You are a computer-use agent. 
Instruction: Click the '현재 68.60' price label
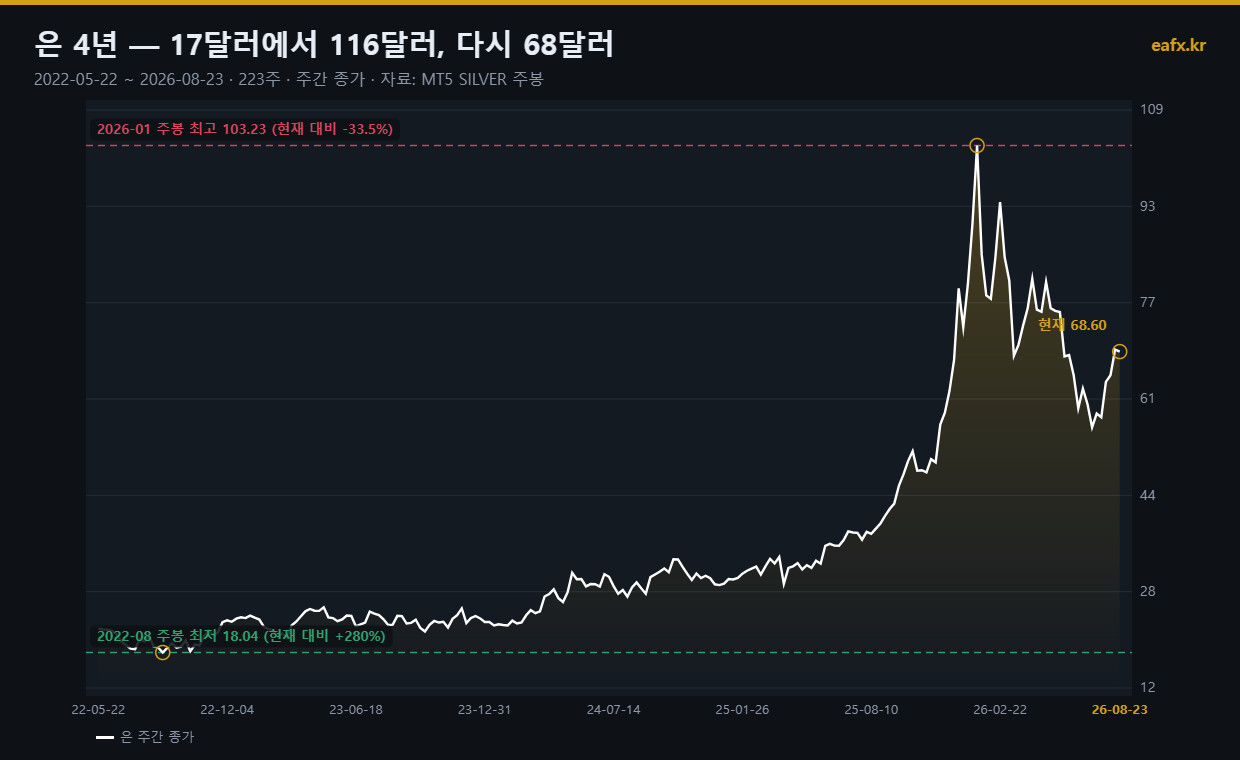[1072, 325]
